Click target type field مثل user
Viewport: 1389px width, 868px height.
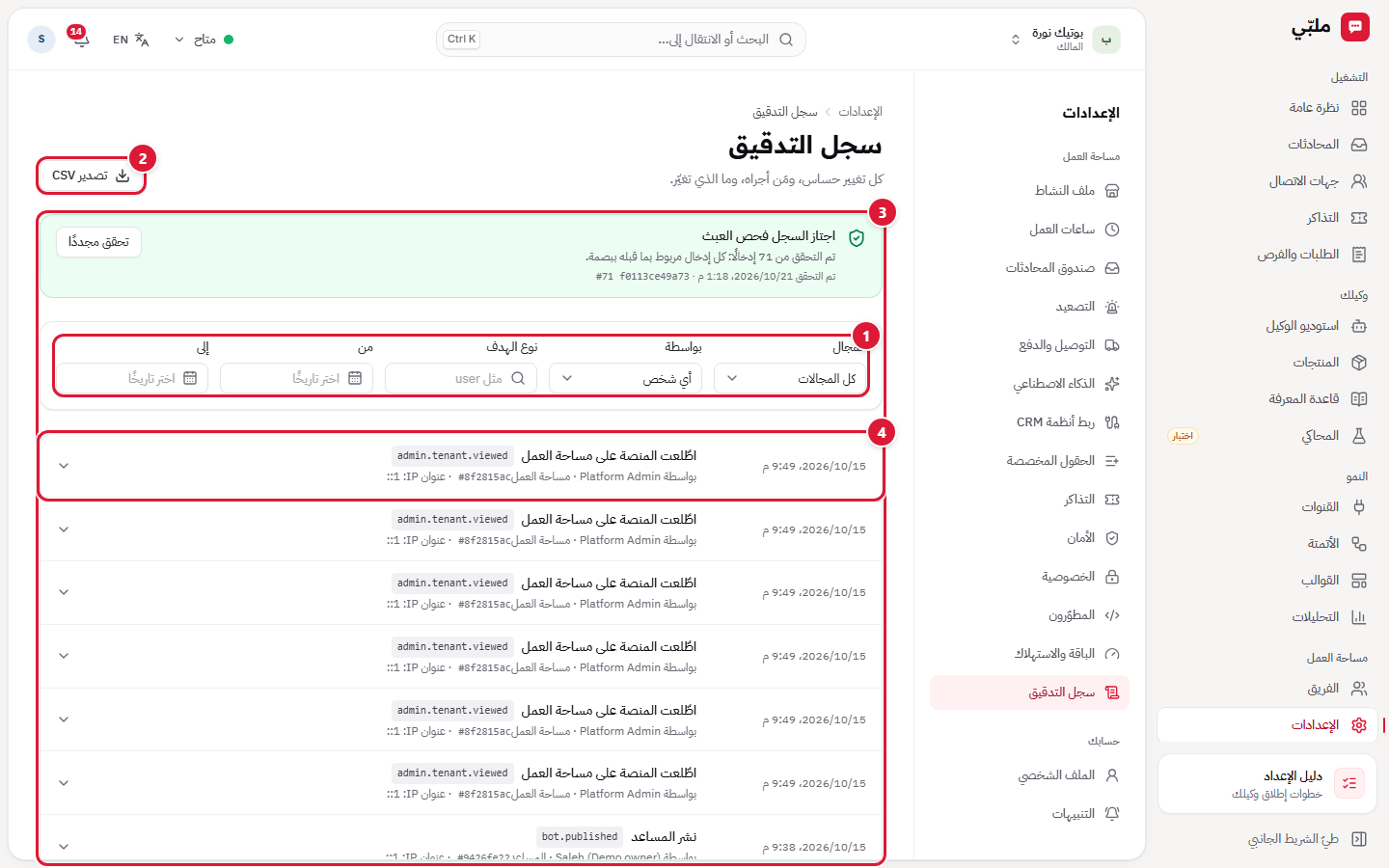pos(461,378)
